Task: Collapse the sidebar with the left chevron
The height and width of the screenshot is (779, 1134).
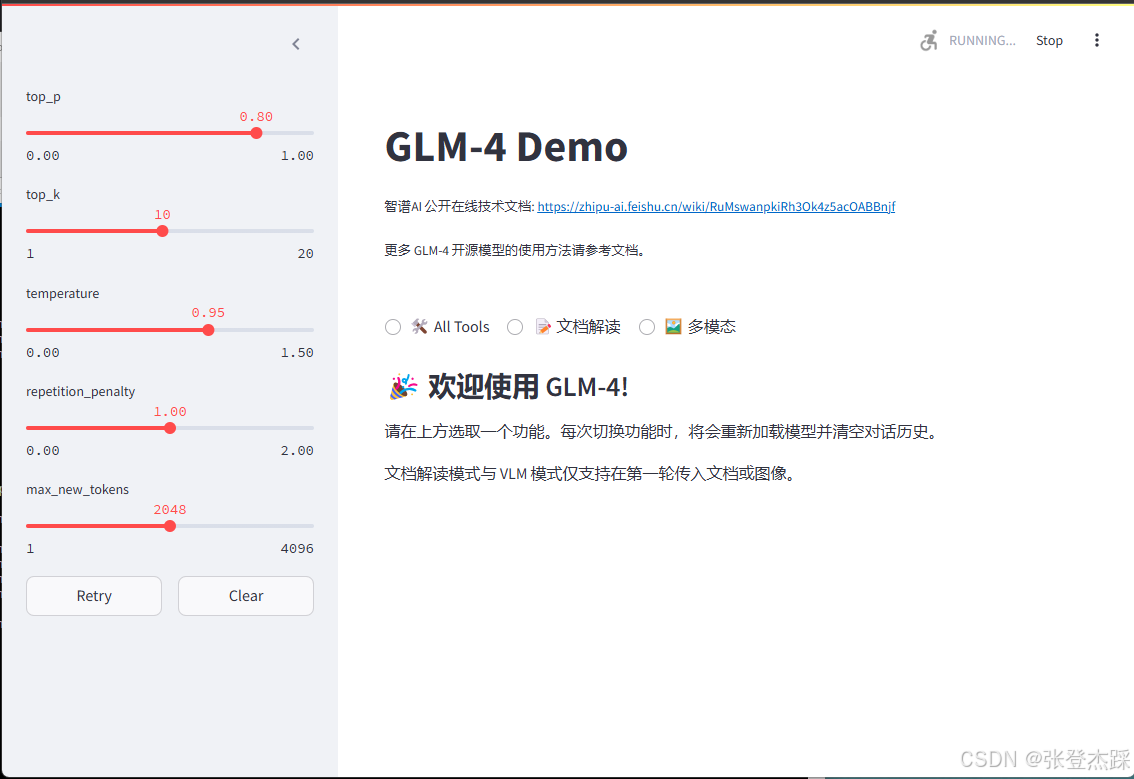Action: coord(295,44)
